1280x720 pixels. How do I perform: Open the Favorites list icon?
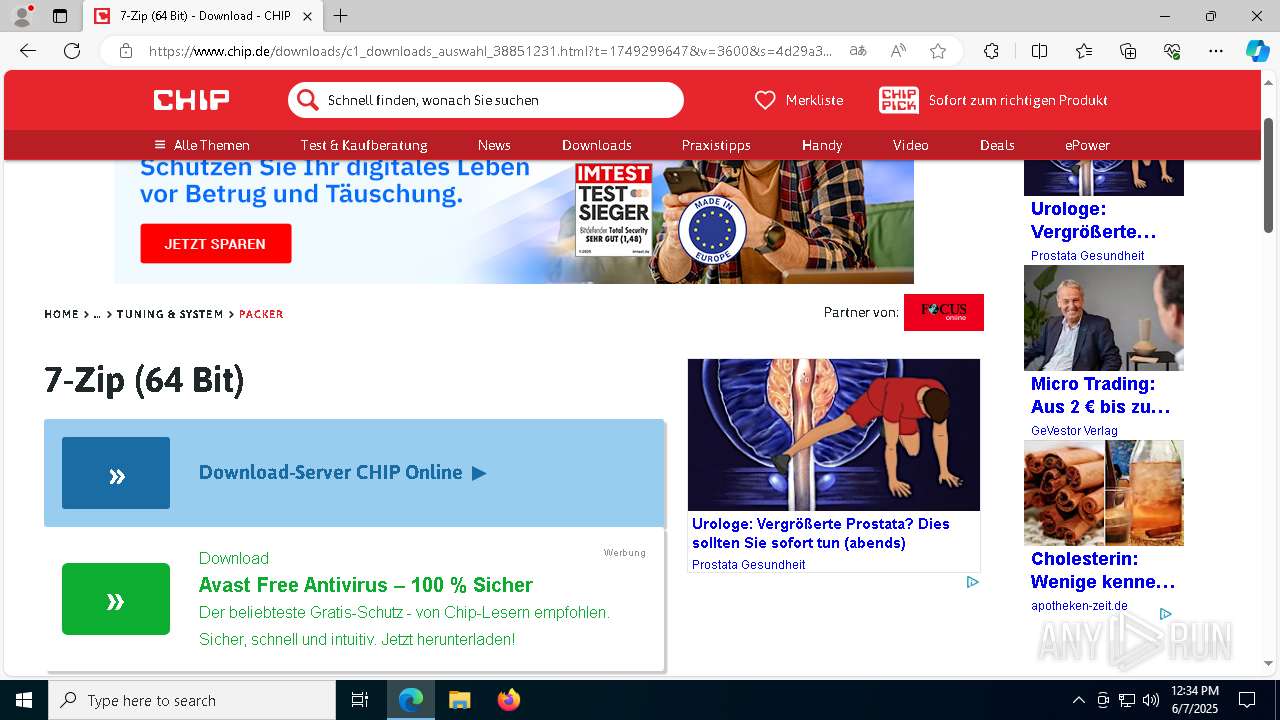click(x=1084, y=51)
